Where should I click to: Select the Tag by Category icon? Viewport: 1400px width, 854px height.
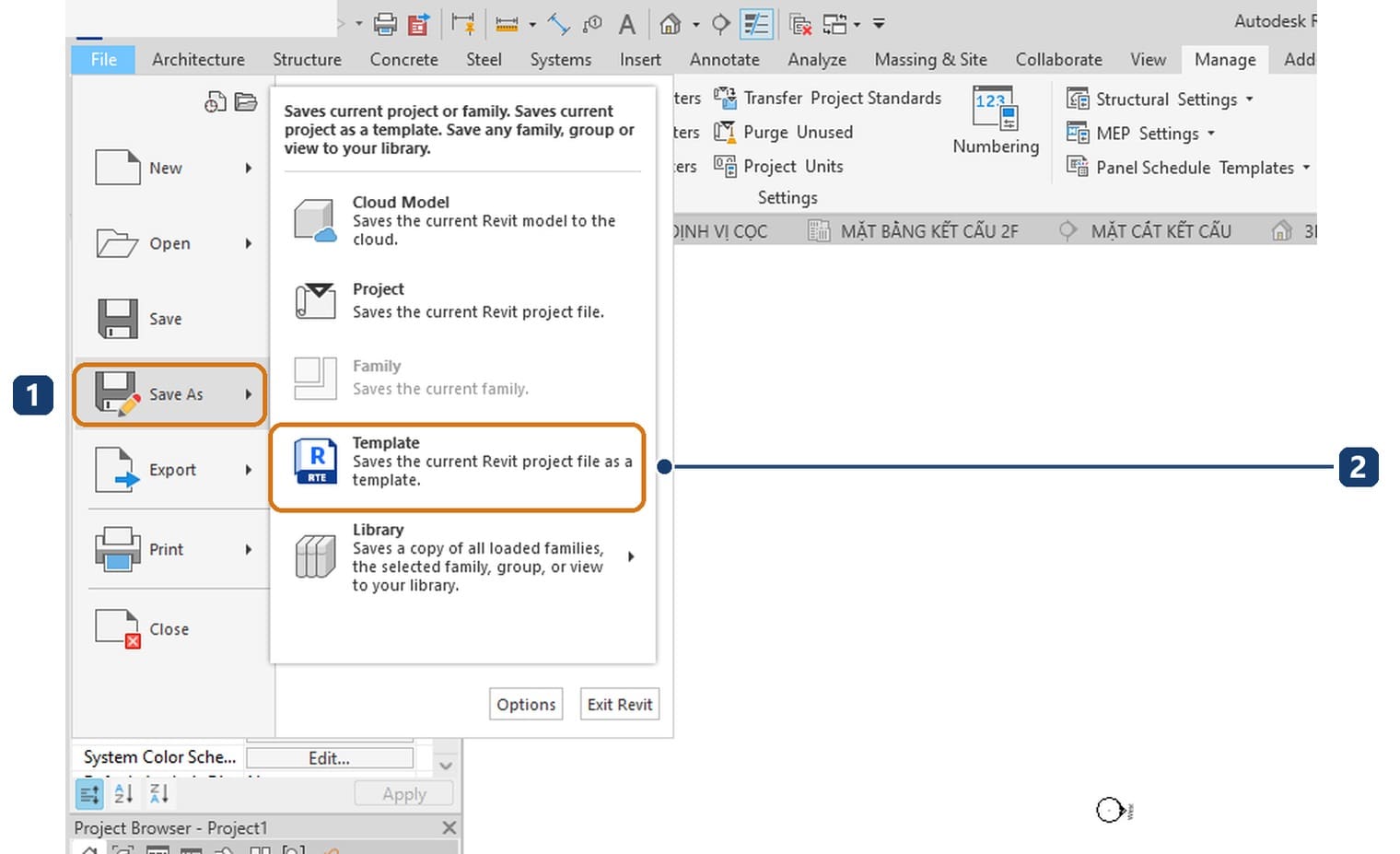[592, 24]
